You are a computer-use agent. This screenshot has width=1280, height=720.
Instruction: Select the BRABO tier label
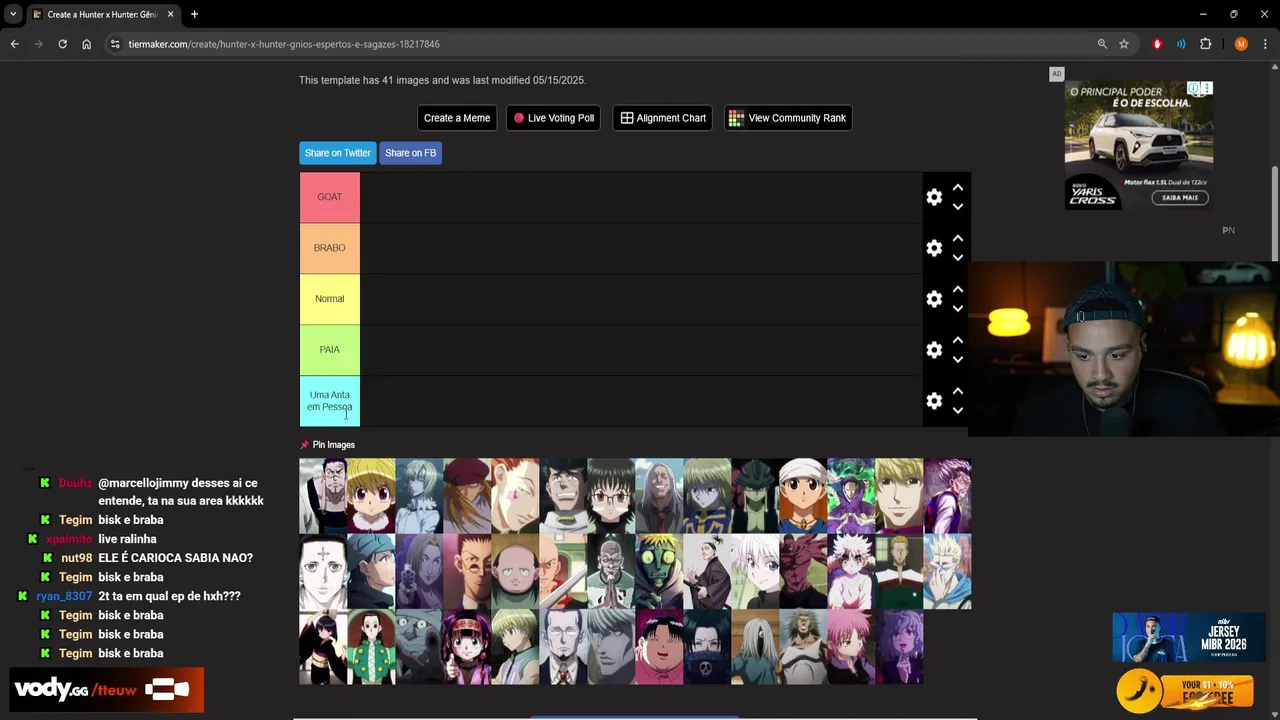tap(330, 248)
